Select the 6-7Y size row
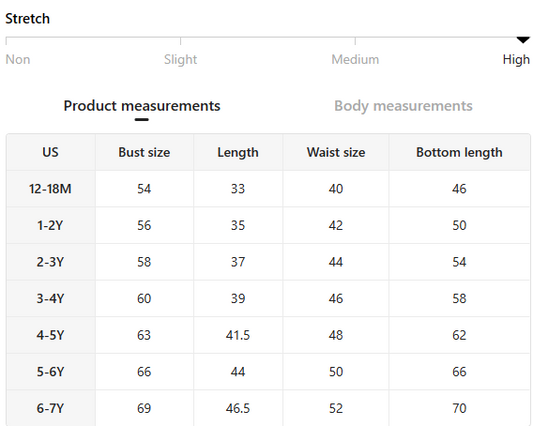Viewport: 533px width, 426px height. point(268,408)
